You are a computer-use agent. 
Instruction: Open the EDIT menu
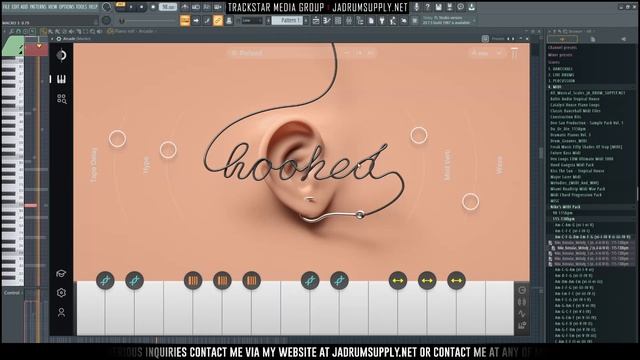tap(17, 7)
